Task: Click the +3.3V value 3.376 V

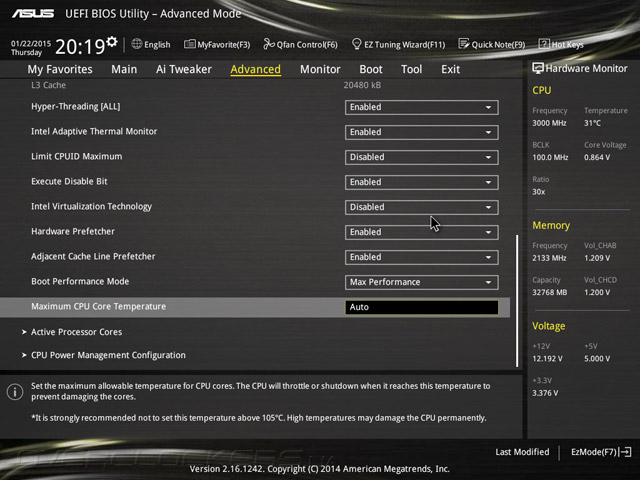Action: coord(545,393)
